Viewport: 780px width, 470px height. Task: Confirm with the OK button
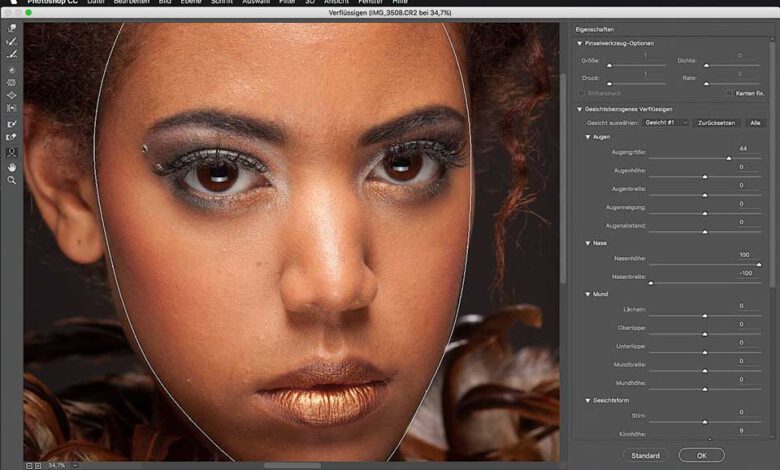[x=701, y=455]
